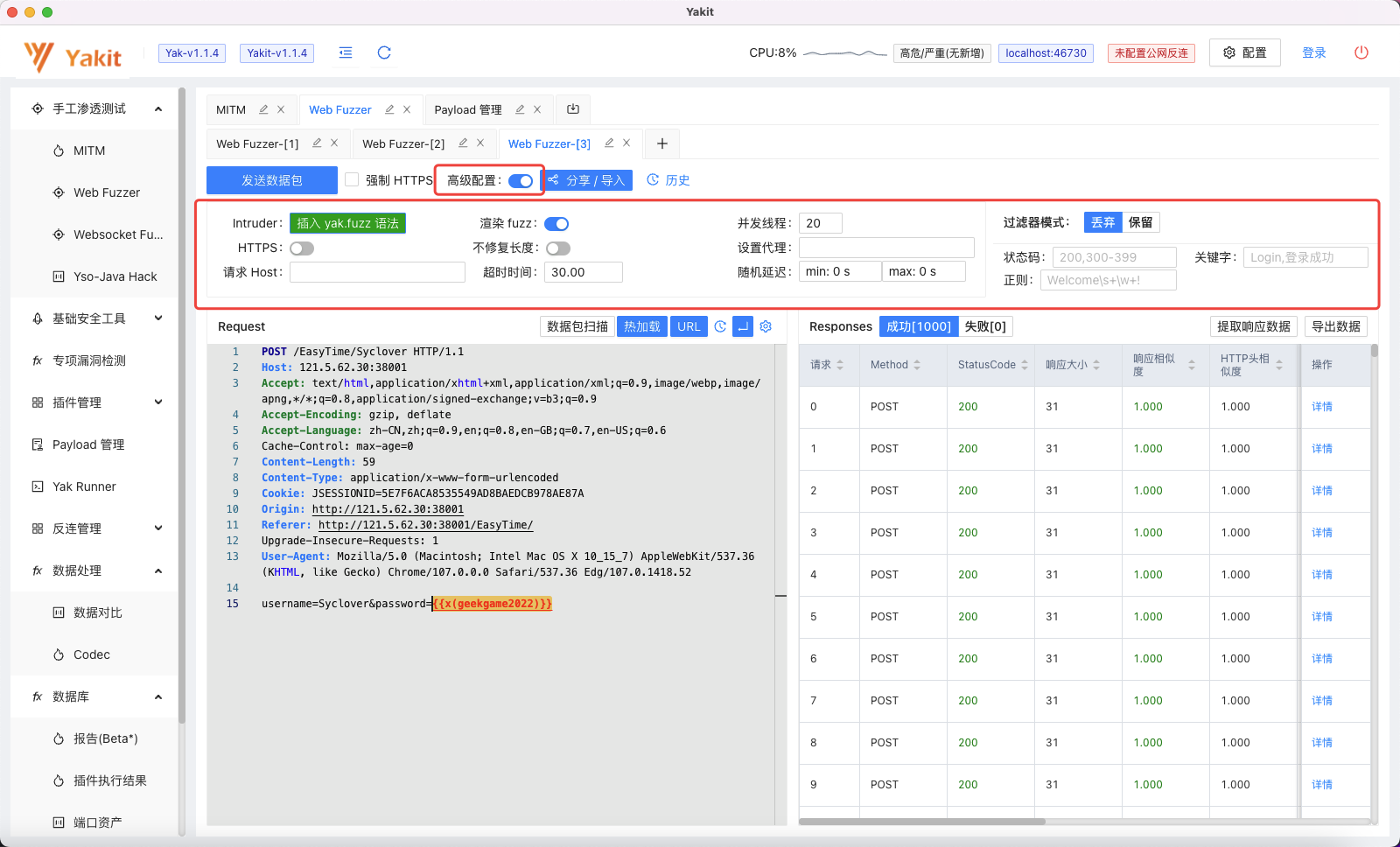Click 插入 yak.fuzz 语法 button

(347, 223)
